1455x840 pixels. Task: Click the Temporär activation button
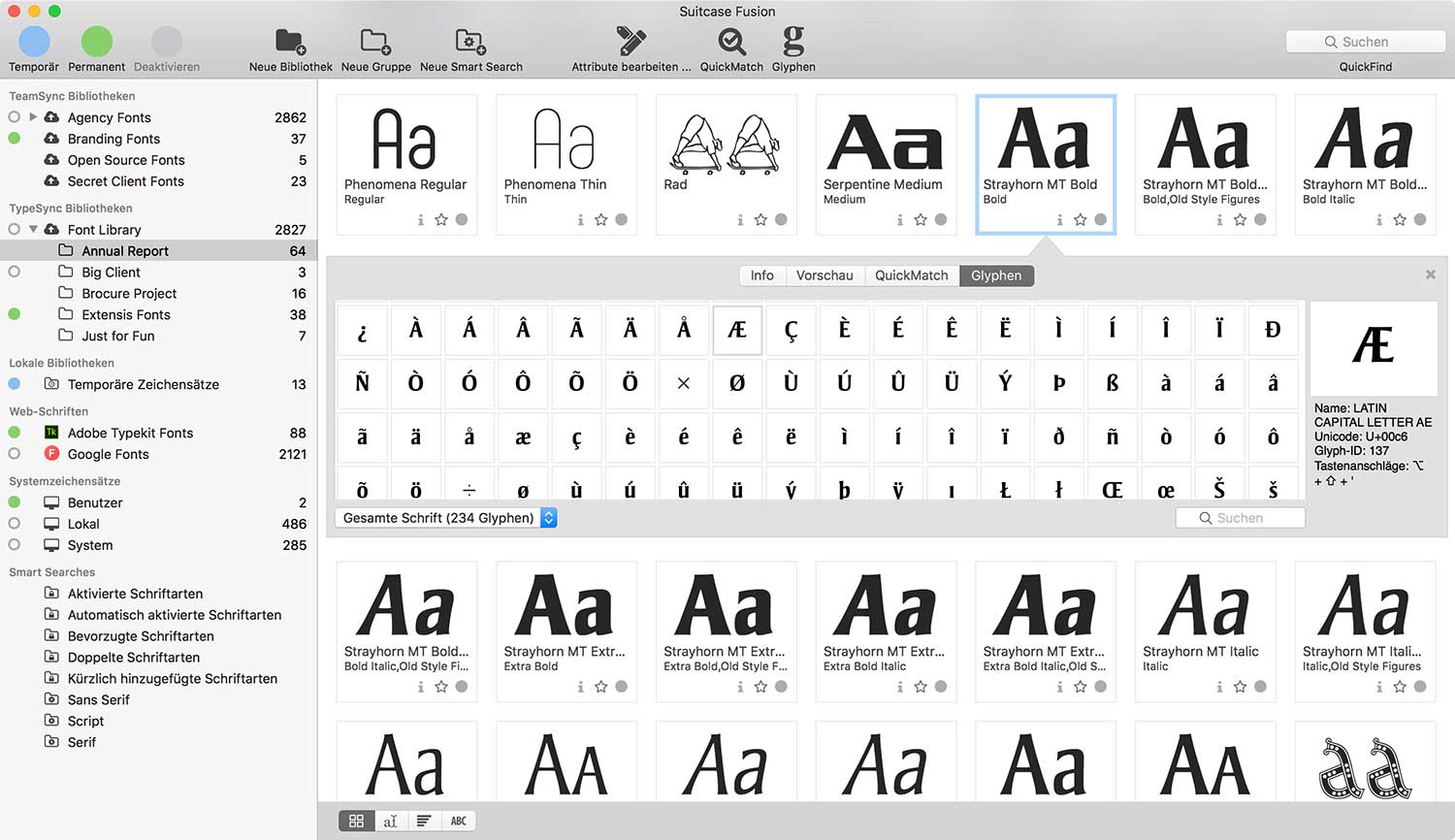(34, 43)
